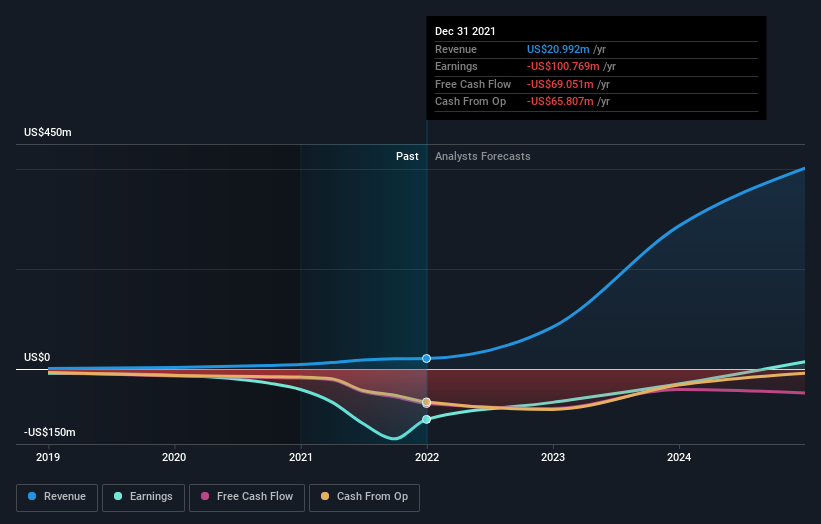Toggle the Cash From Op legend series

pyautogui.click(x=364, y=497)
